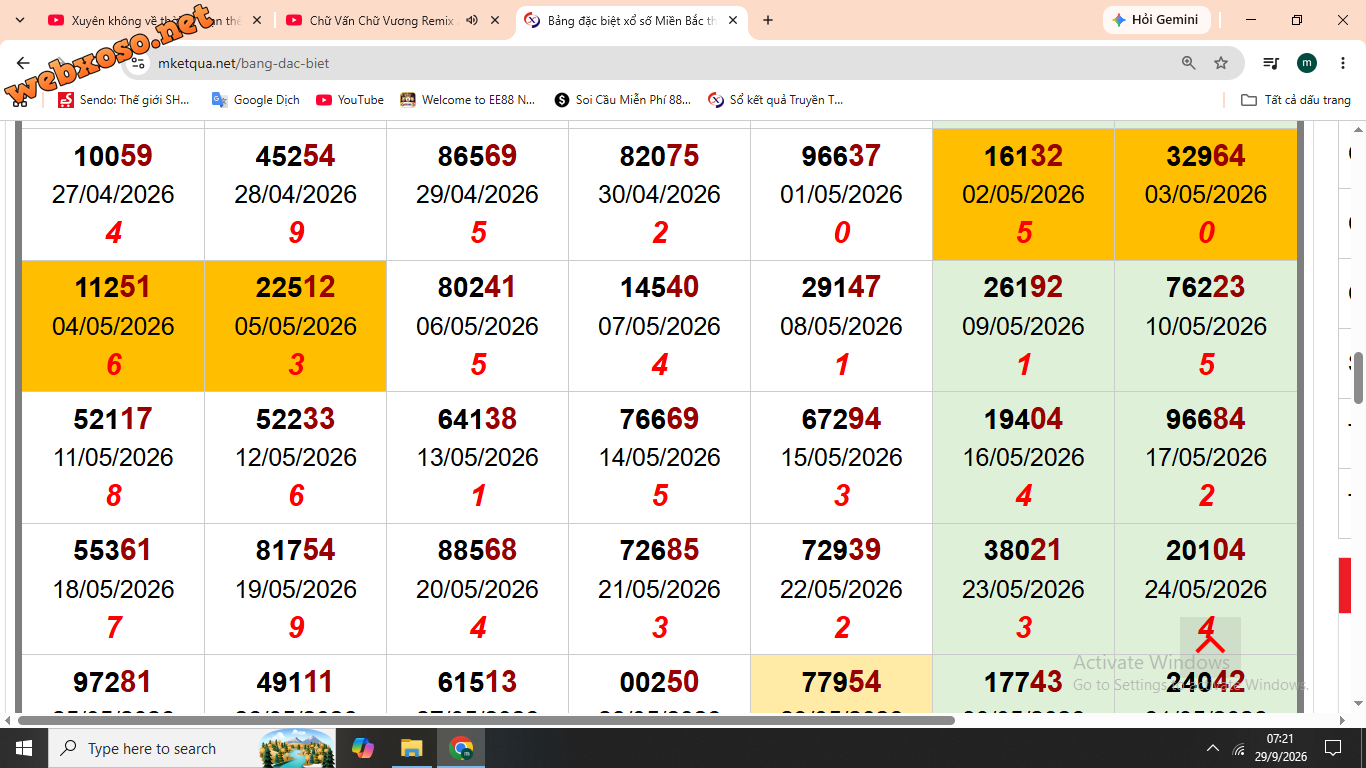The width and height of the screenshot is (1366, 768).
Task: Open the YouTube bookmark
Action: click(x=350, y=100)
